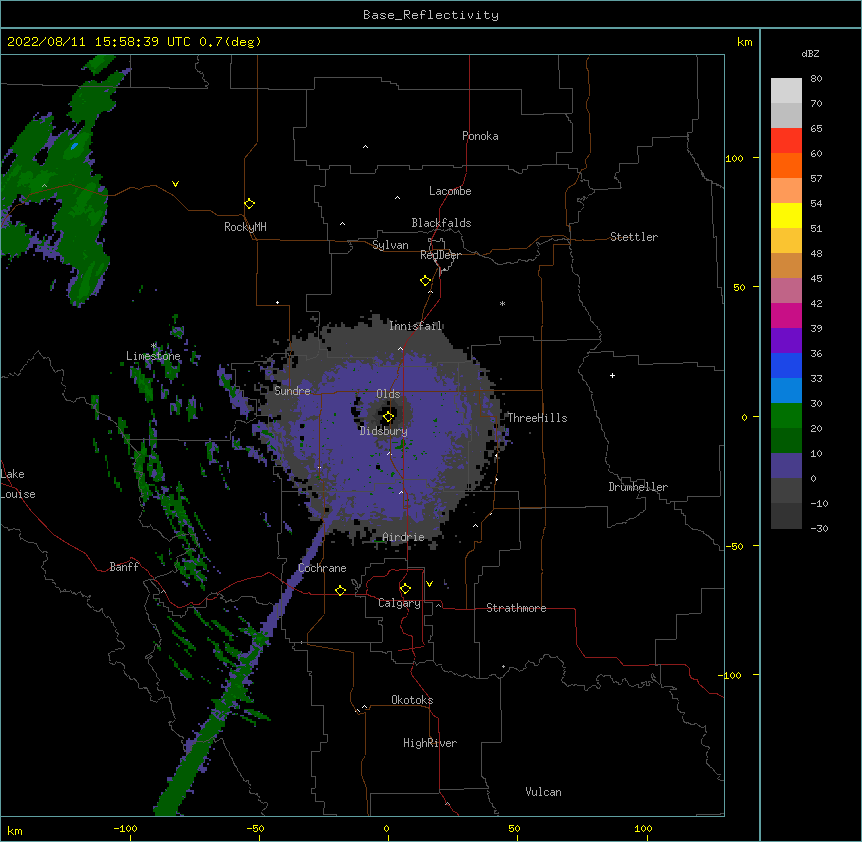Click the km unit label at bottom left
Viewport: 862px width, 842px height.
[x=14, y=830]
